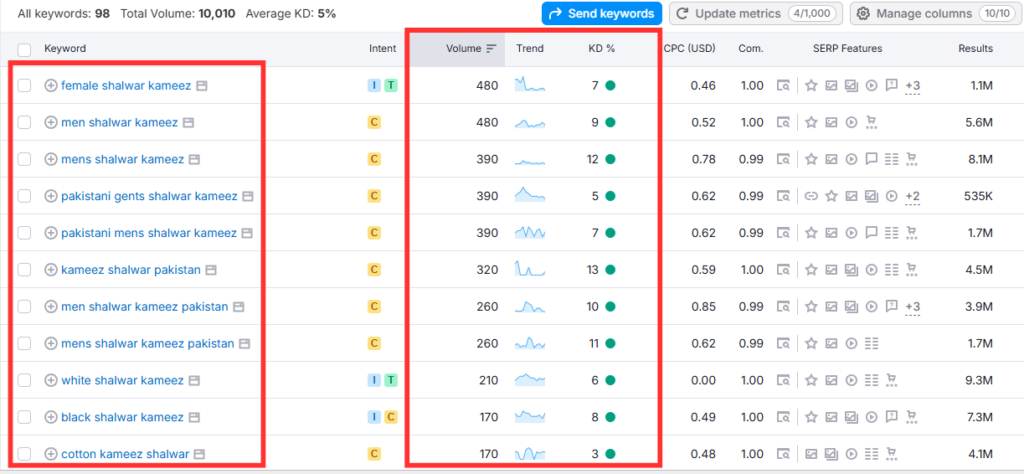
Task: Sort by the CPC (USD) column header
Action: click(690, 48)
